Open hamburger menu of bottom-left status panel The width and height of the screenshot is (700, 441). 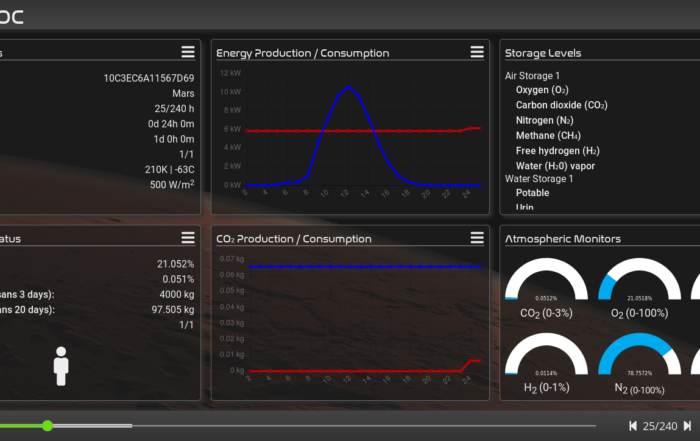pos(187,238)
